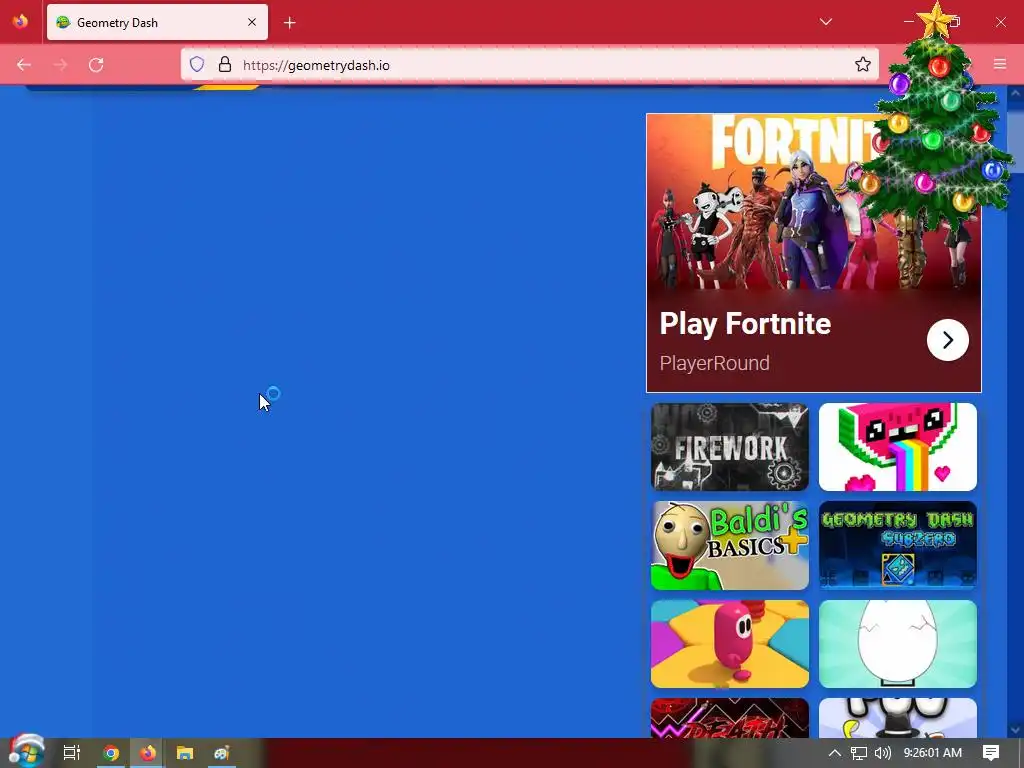Open the volume speaker tray icon
Image resolution: width=1024 pixels, height=768 pixels.
coord(882,753)
